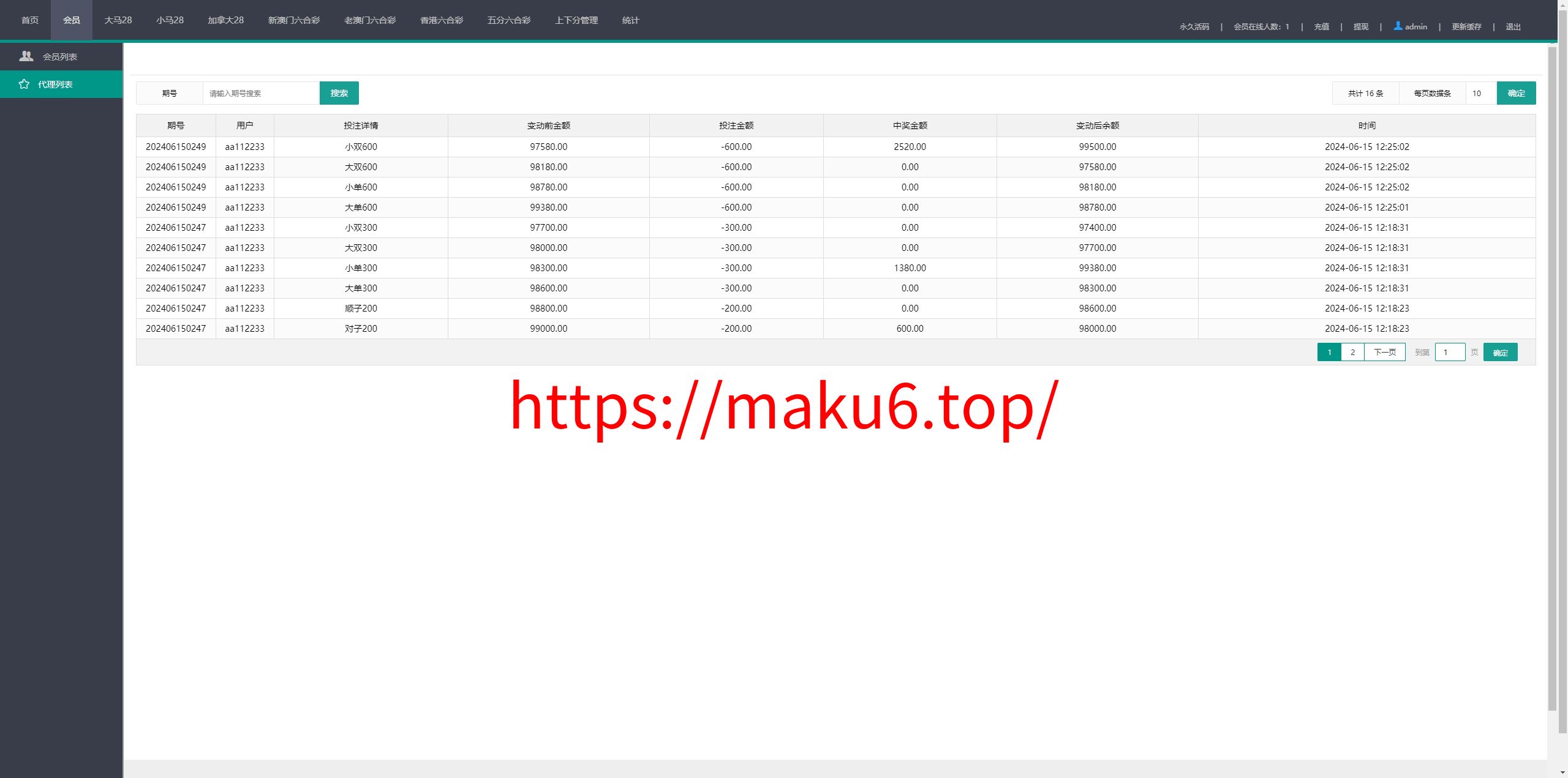Open 新澳门六合彩 menu

(294, 20)
